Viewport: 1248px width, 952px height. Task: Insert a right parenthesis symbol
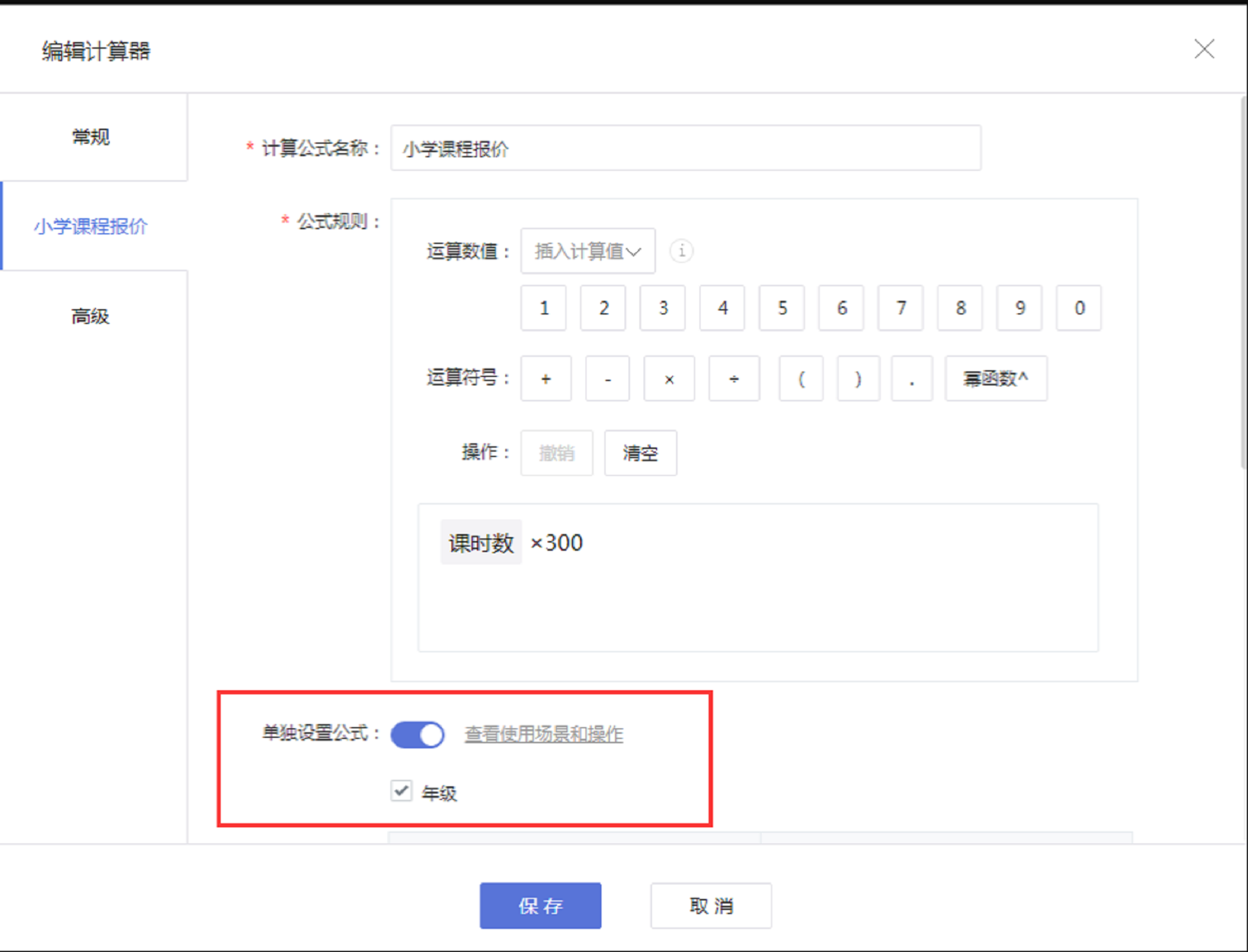click(858, 378)
